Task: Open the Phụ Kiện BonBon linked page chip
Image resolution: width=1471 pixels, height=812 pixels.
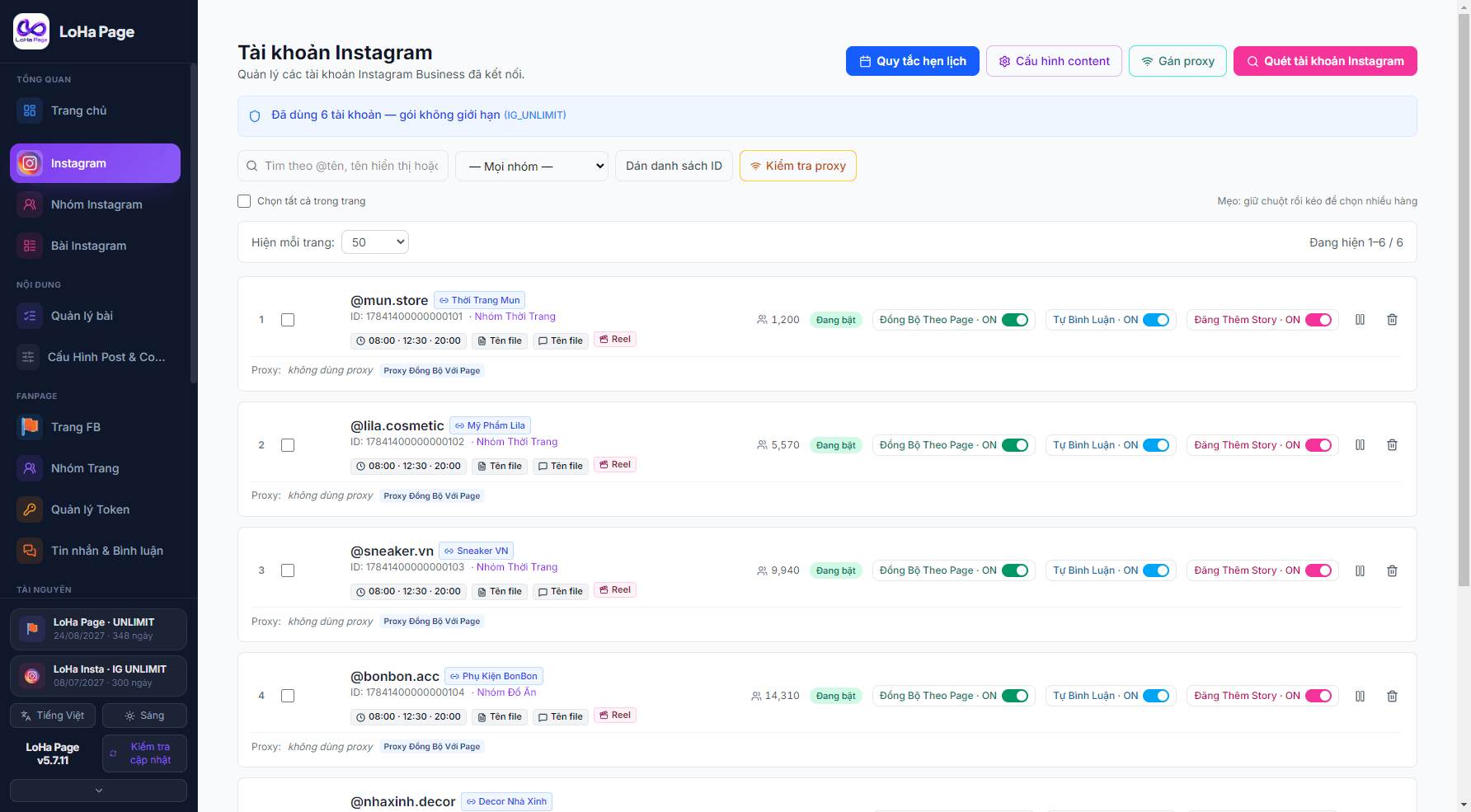Action: (494, 676)
